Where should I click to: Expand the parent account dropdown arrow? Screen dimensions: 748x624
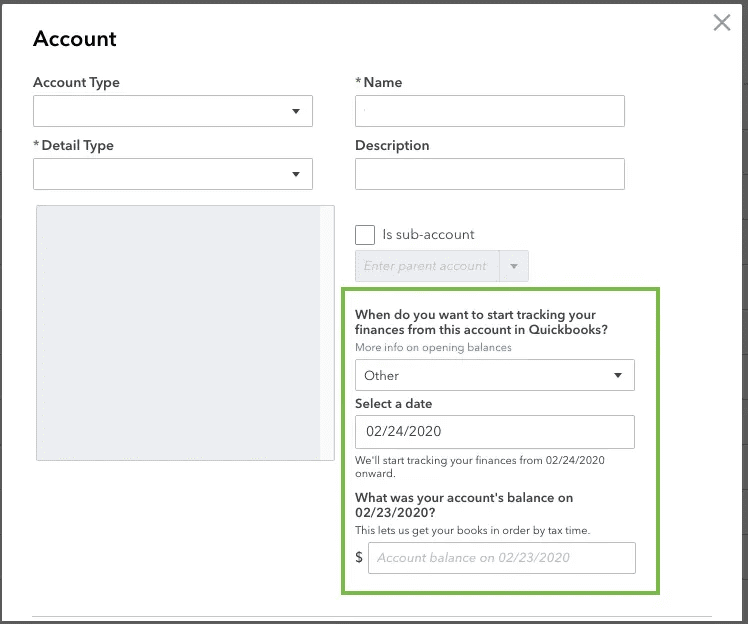click(x=514, y=266)
